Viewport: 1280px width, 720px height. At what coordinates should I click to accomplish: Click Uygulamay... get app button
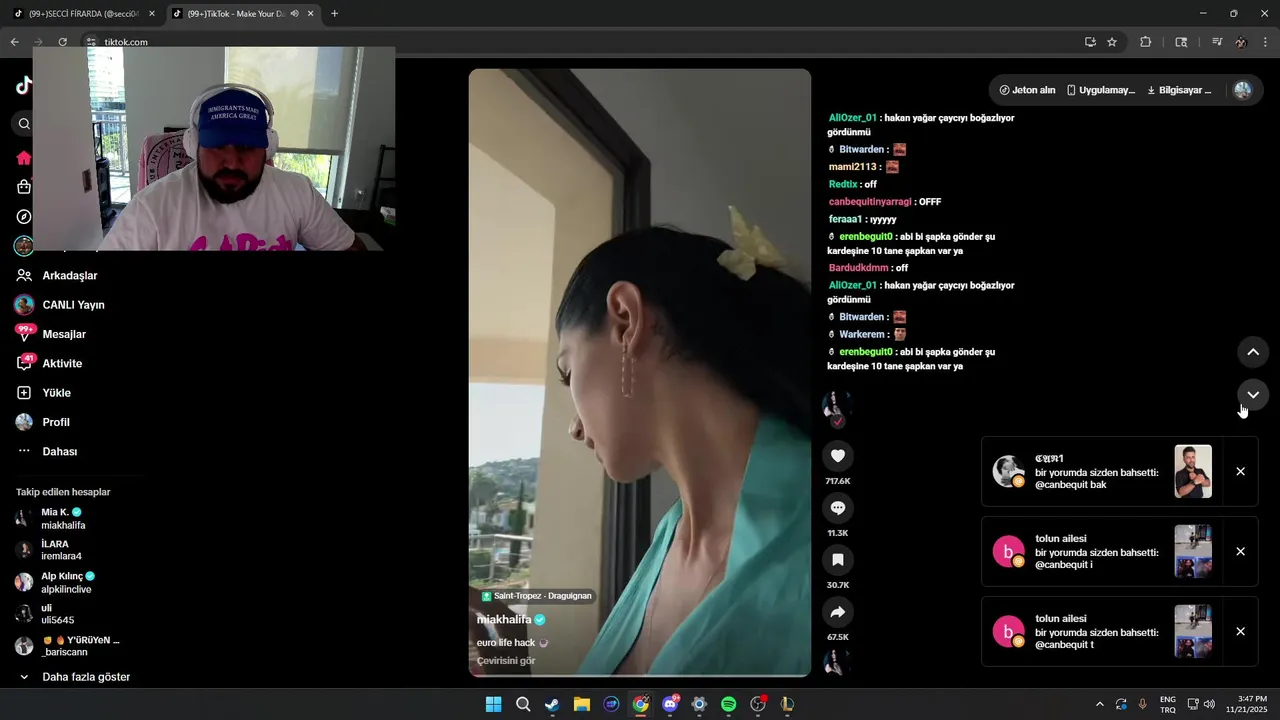pos(1101,90)
